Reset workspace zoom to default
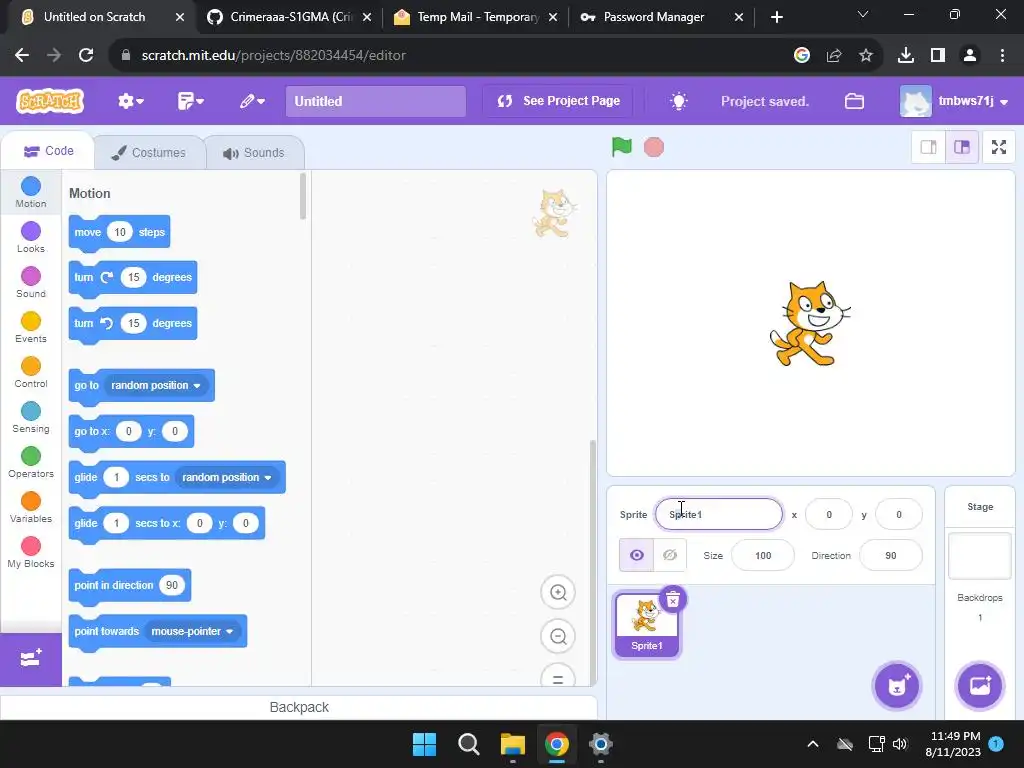Image resolution: width=1024 pixels, height=768 pixels. click(x=558, y=677)
